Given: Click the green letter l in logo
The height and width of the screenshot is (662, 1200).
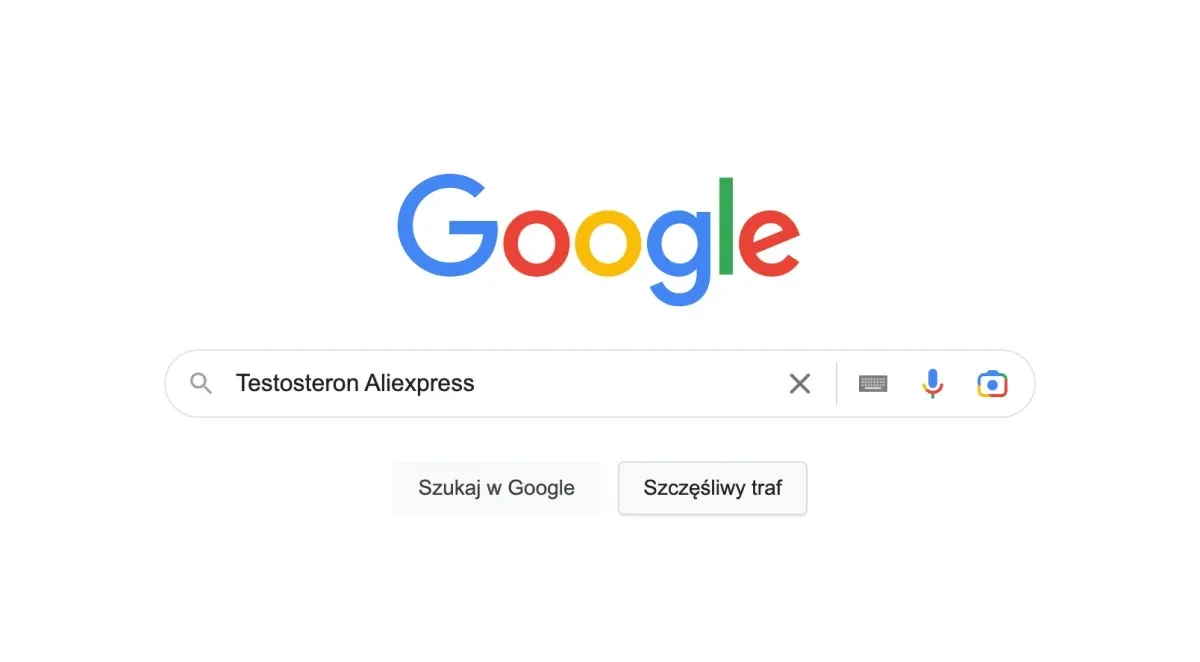Looking at the screenshot, I should click(x=727, y=225).
